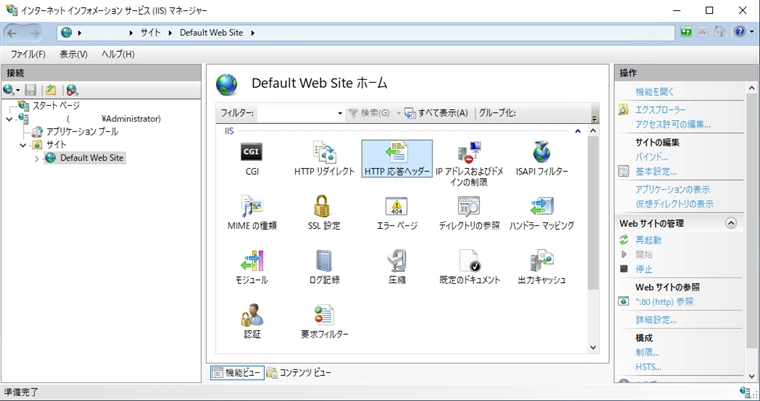Click 機能を開く action link
The width and height of the screenshot is (760, 401).
pyautogui.click(x=655, y=92)
